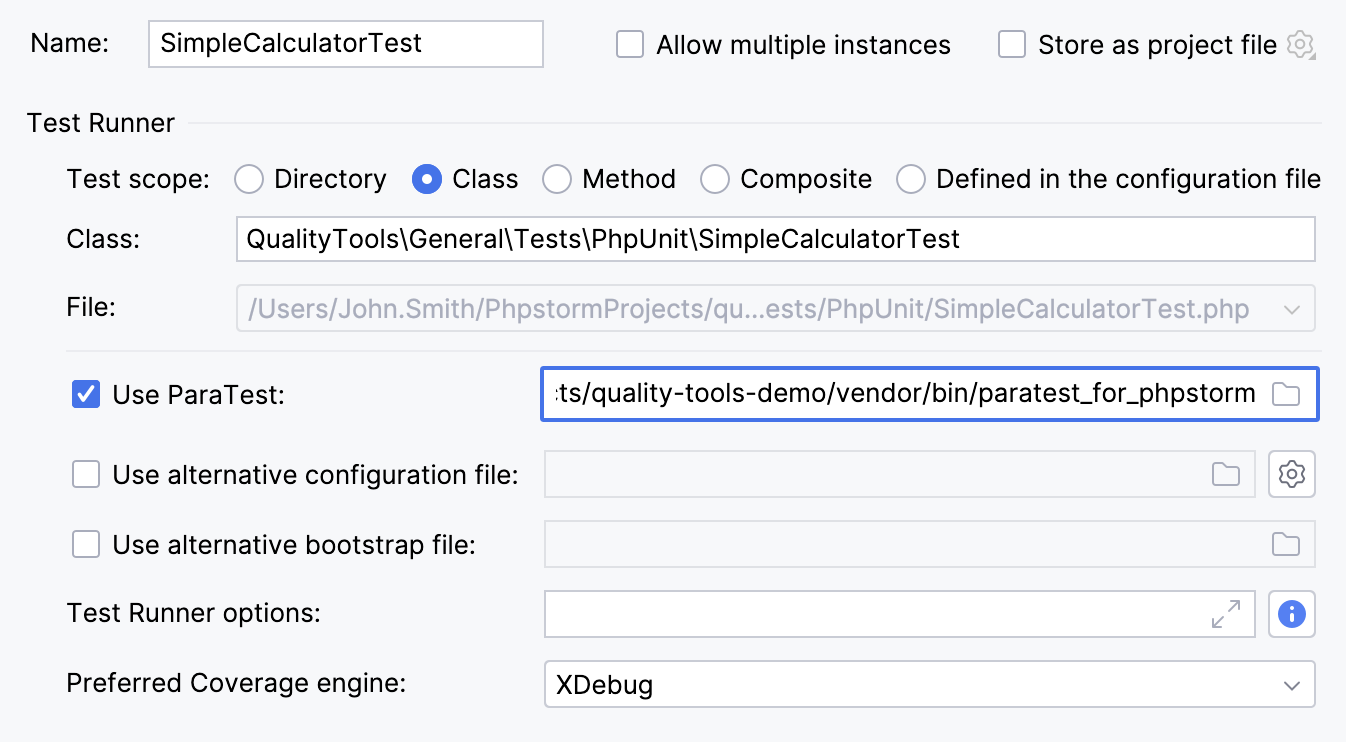Edit the configuration Name field

pos(345,44)
